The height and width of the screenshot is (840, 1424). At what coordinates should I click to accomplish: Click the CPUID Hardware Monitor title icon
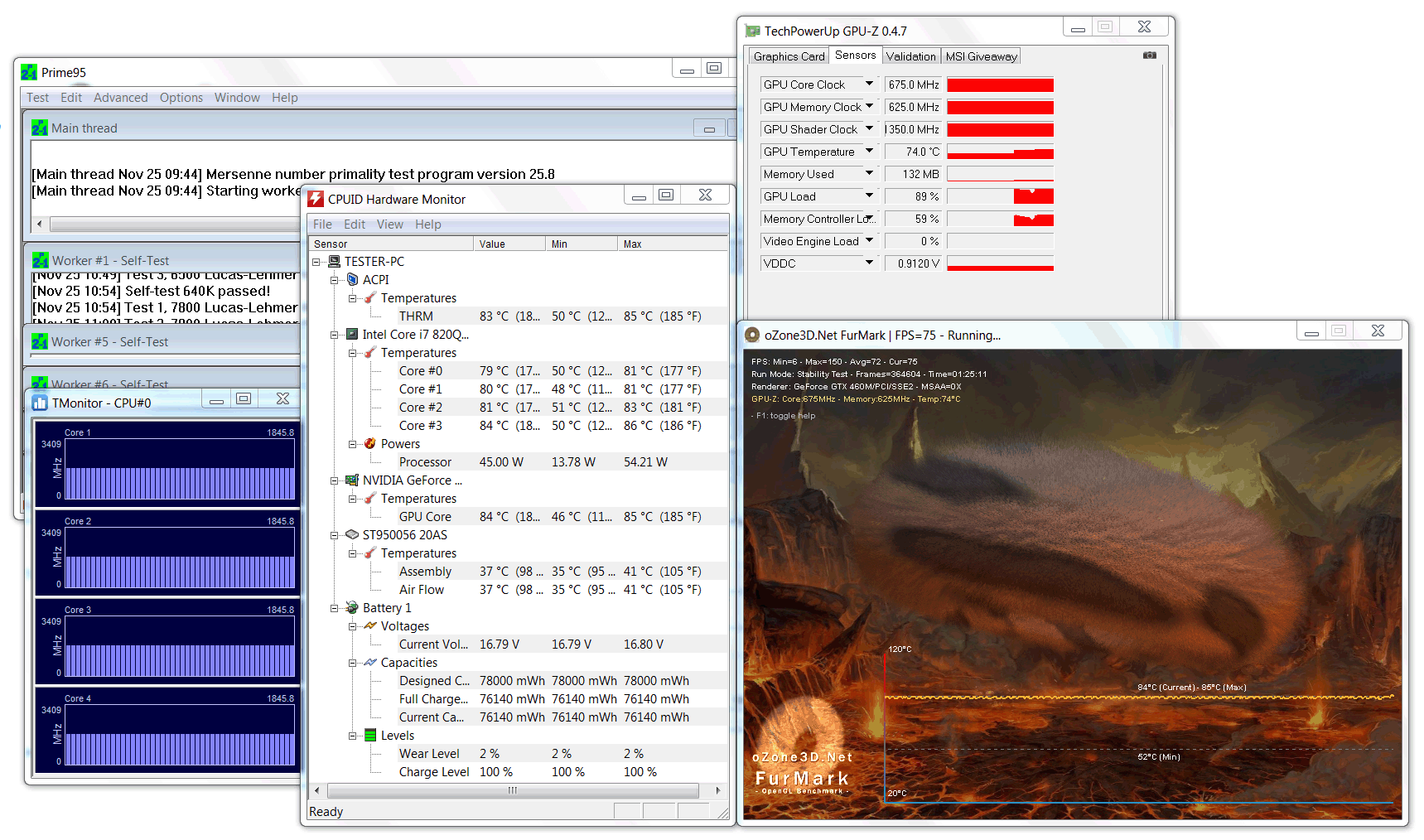click(x=316, y=199)
